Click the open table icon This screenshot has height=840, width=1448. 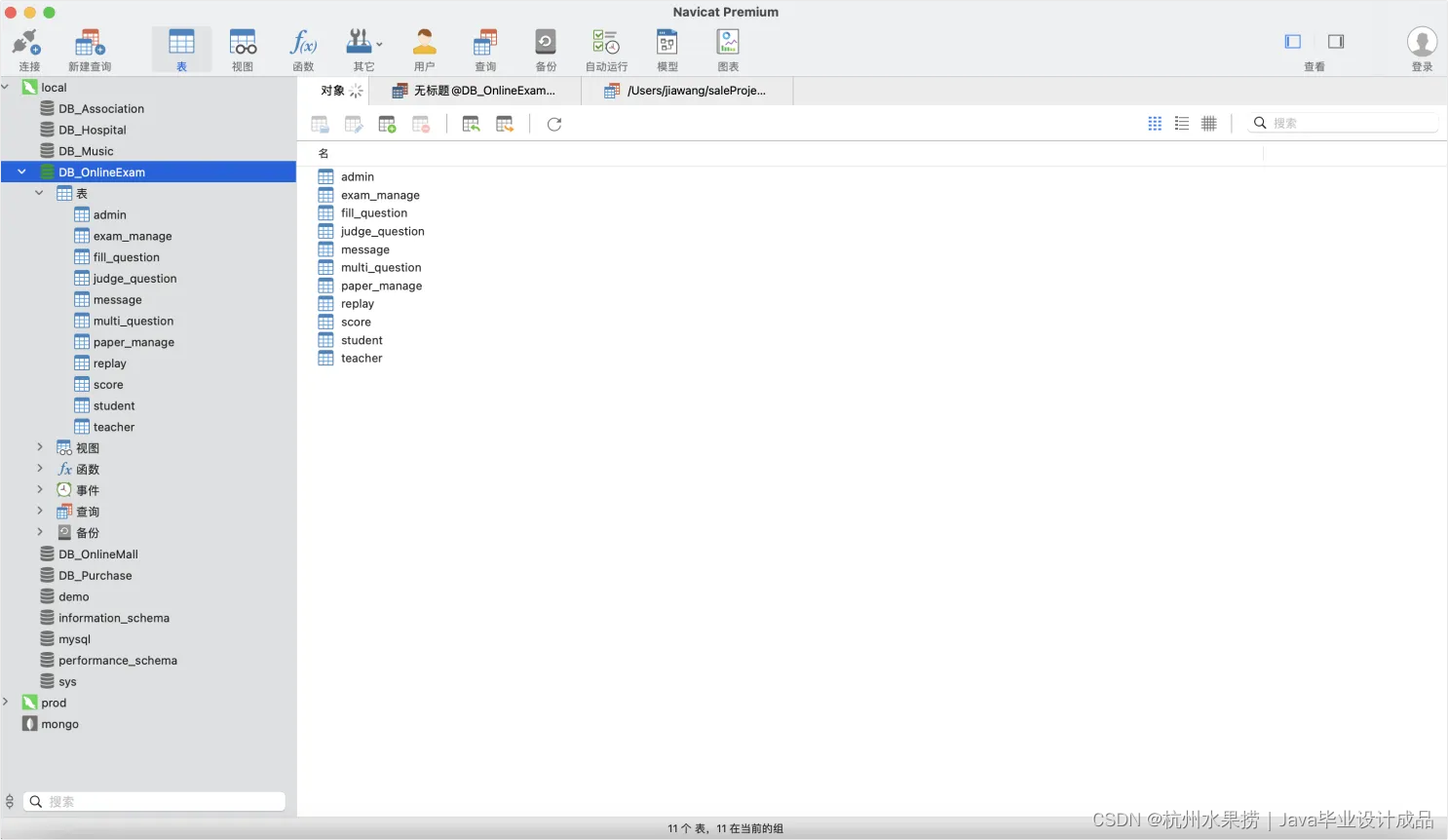point(320,124)
